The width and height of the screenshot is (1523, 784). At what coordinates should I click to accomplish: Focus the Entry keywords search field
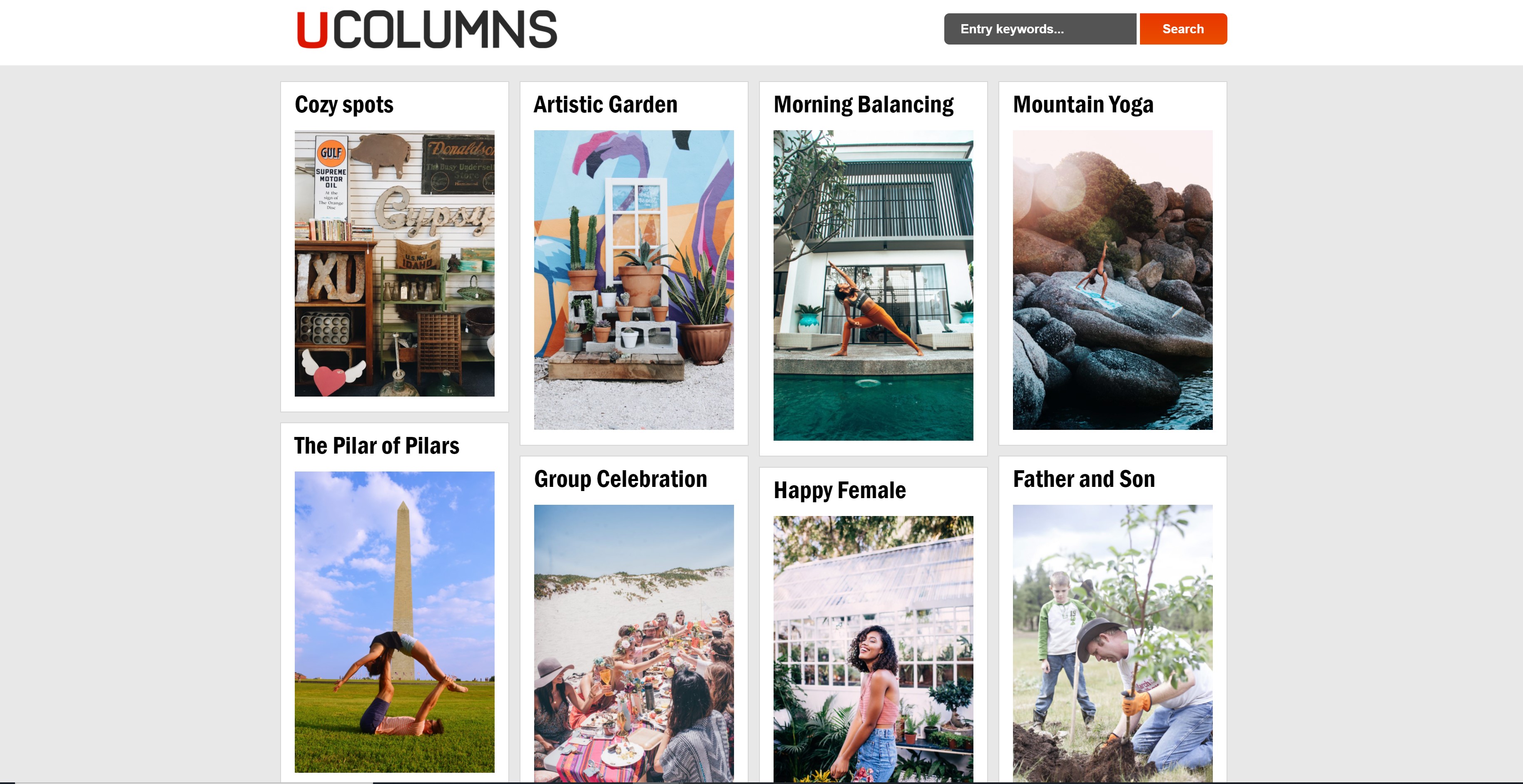tap(1039, 29)
